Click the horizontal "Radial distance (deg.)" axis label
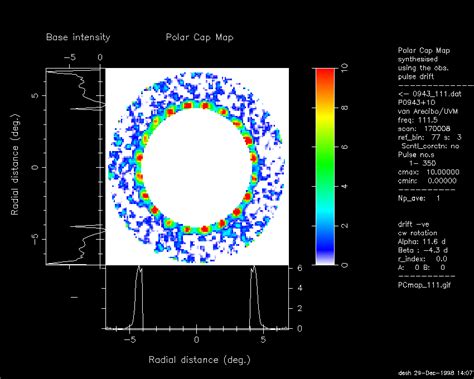474x379 pixels. point(199,360)
